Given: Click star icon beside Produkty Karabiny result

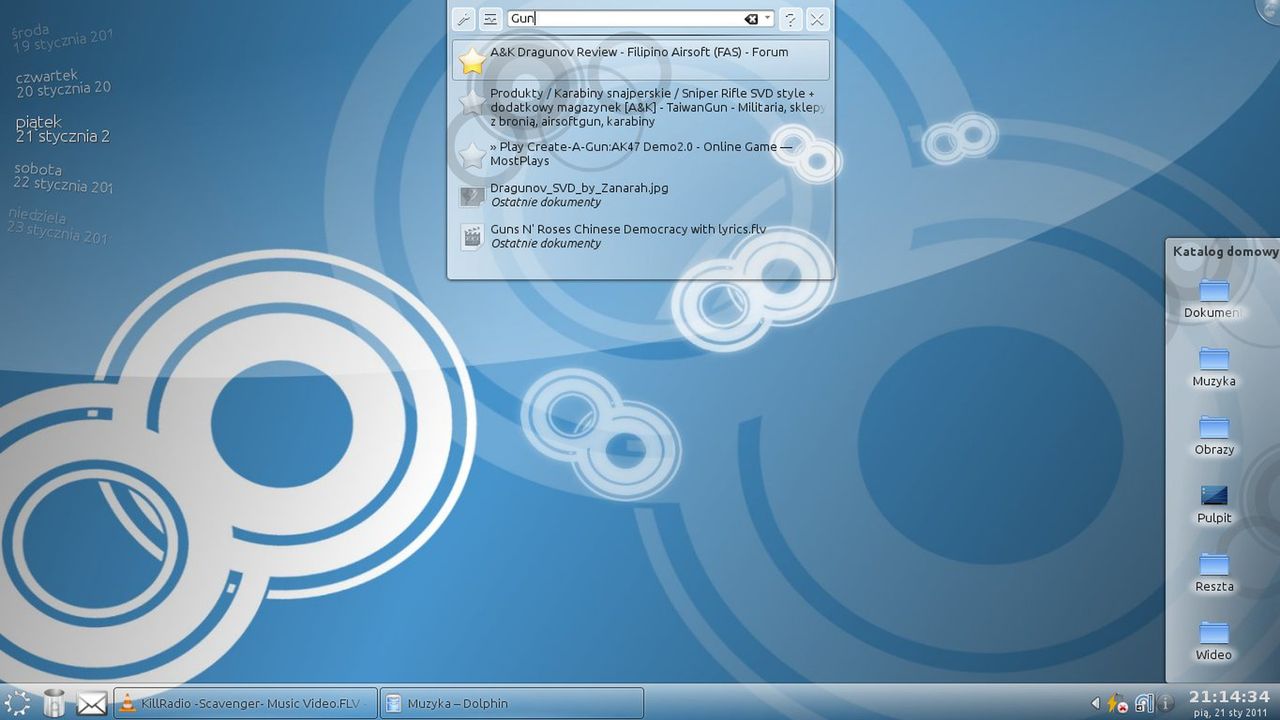Looking at the screenshot, I should pos(472,102).
